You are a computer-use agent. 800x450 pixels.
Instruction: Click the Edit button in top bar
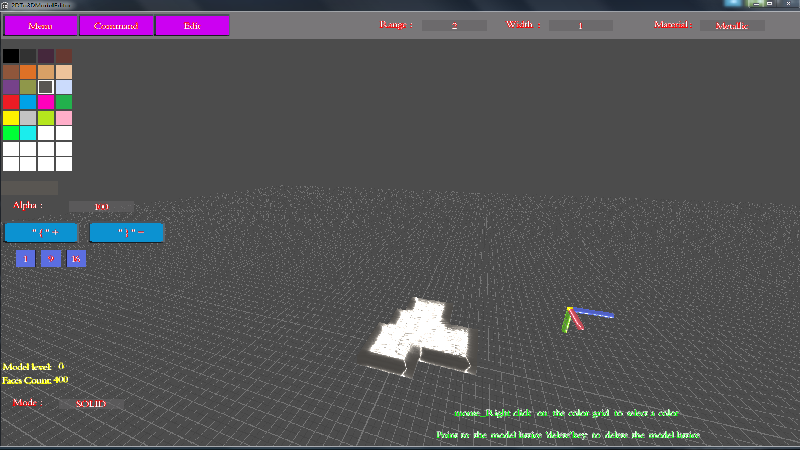tap(192, 26)
